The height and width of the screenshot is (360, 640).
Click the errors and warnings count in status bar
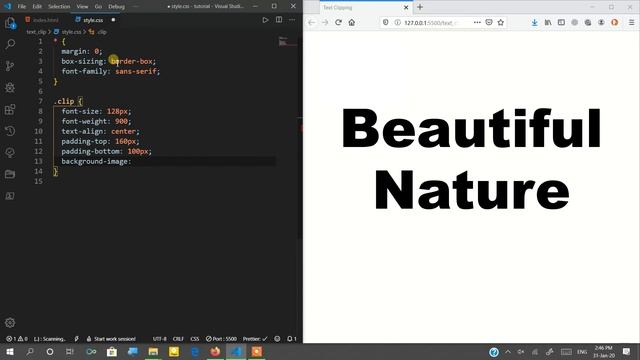(x=16, y=339)
